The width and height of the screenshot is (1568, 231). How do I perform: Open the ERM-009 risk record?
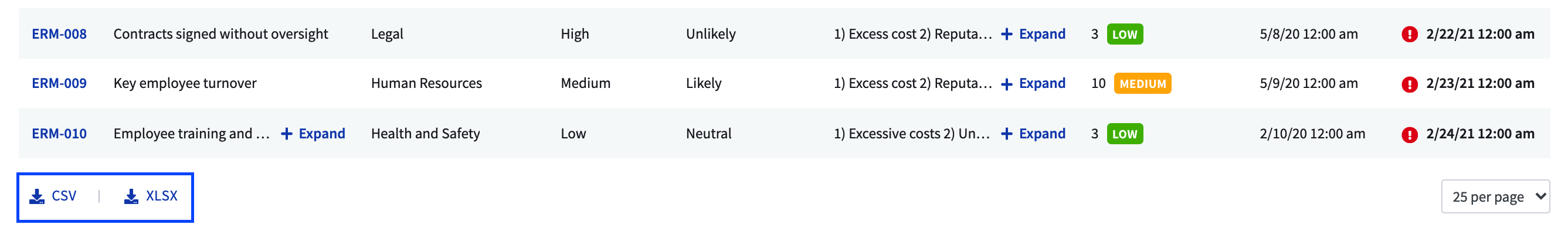59,83
